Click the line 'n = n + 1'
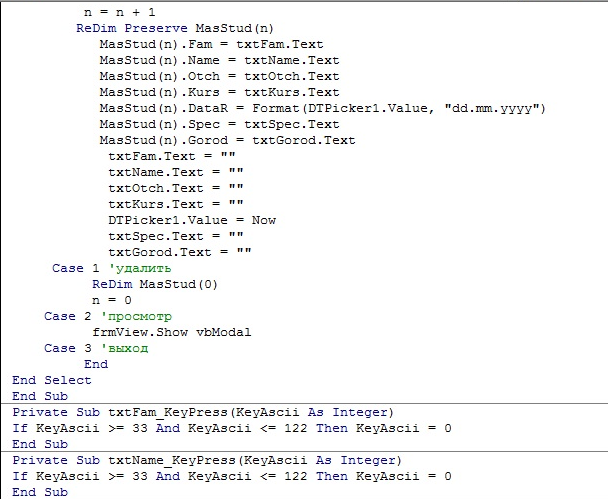This screenshot has width=608, height=499. click(x=119, y=12)
